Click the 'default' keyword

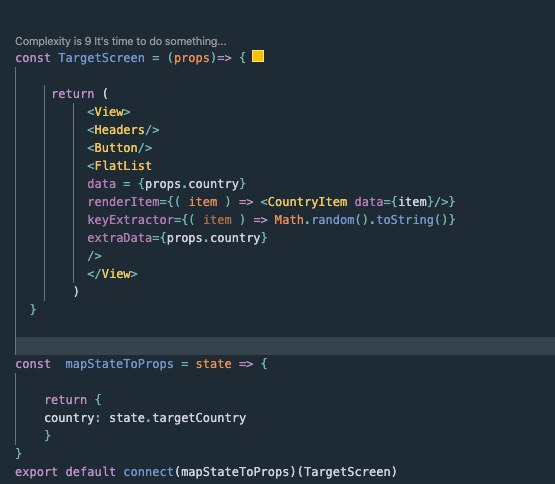pos(91,472)
